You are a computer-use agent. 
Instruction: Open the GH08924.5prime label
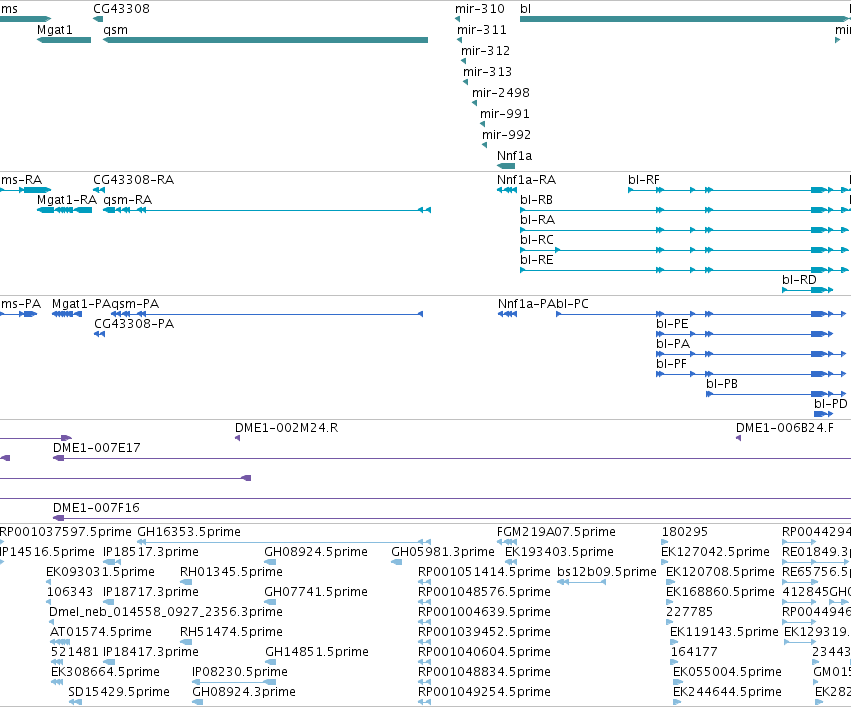tap(316, 552)
